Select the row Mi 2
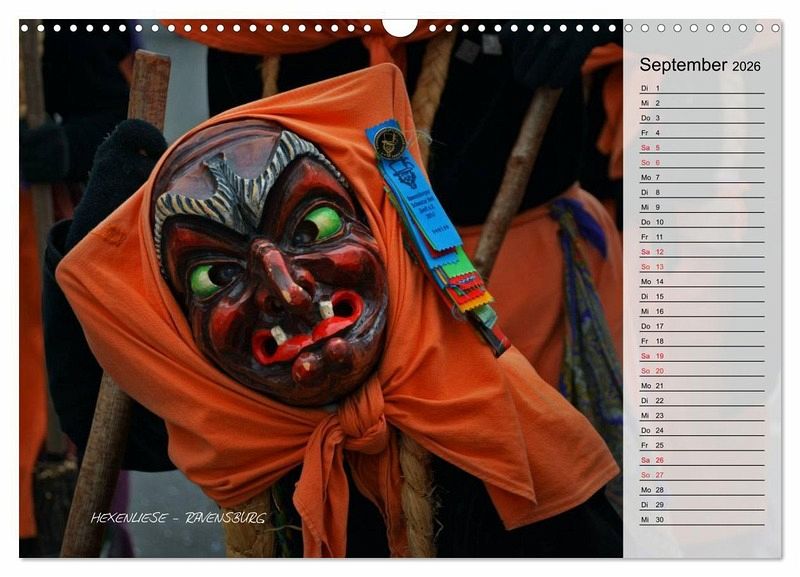The image size is (800, 577). coord(702,103)
